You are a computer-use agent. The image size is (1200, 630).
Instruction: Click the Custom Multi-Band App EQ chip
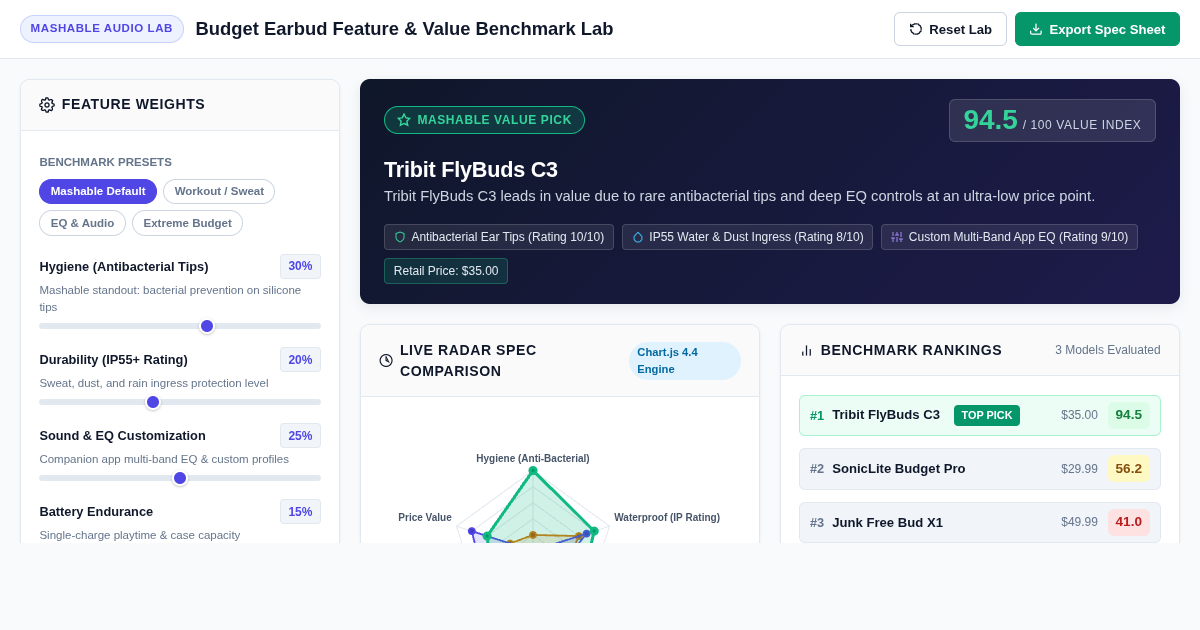tap(1009, 237)
